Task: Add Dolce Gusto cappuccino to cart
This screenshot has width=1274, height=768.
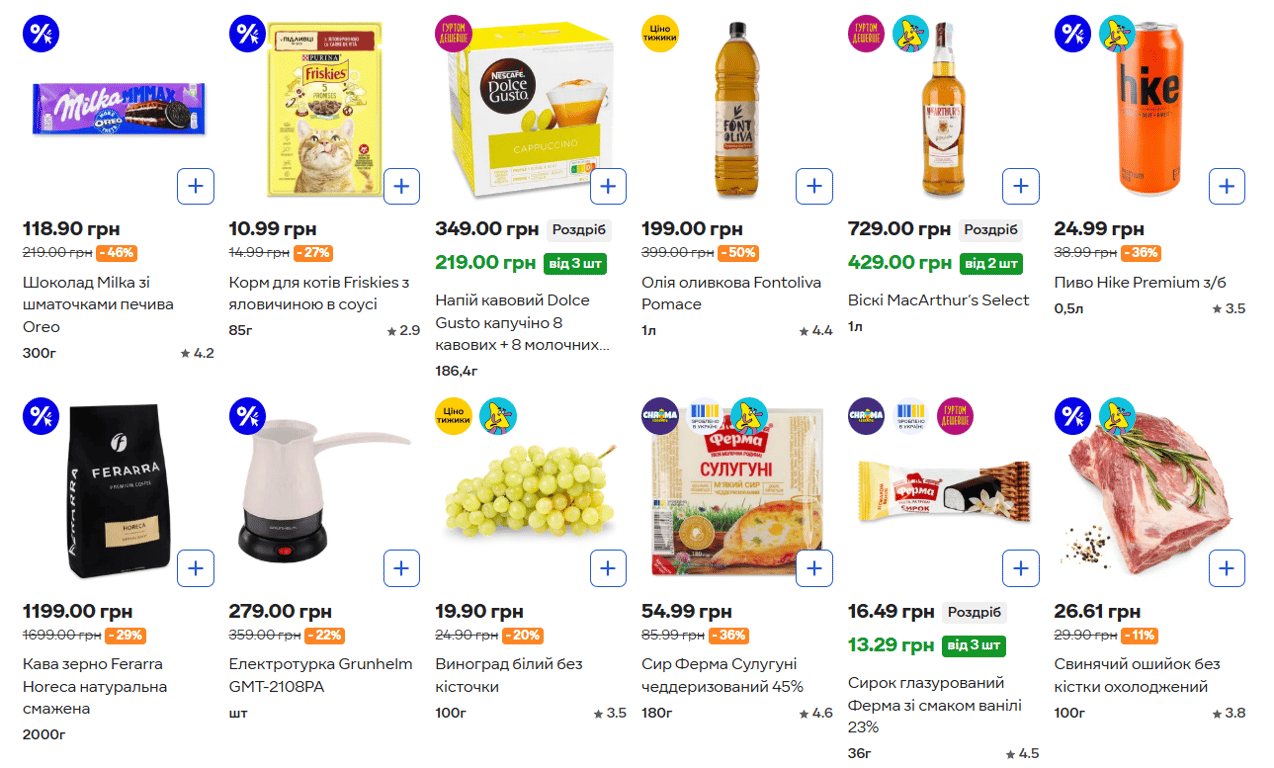Action: point(608,186)
